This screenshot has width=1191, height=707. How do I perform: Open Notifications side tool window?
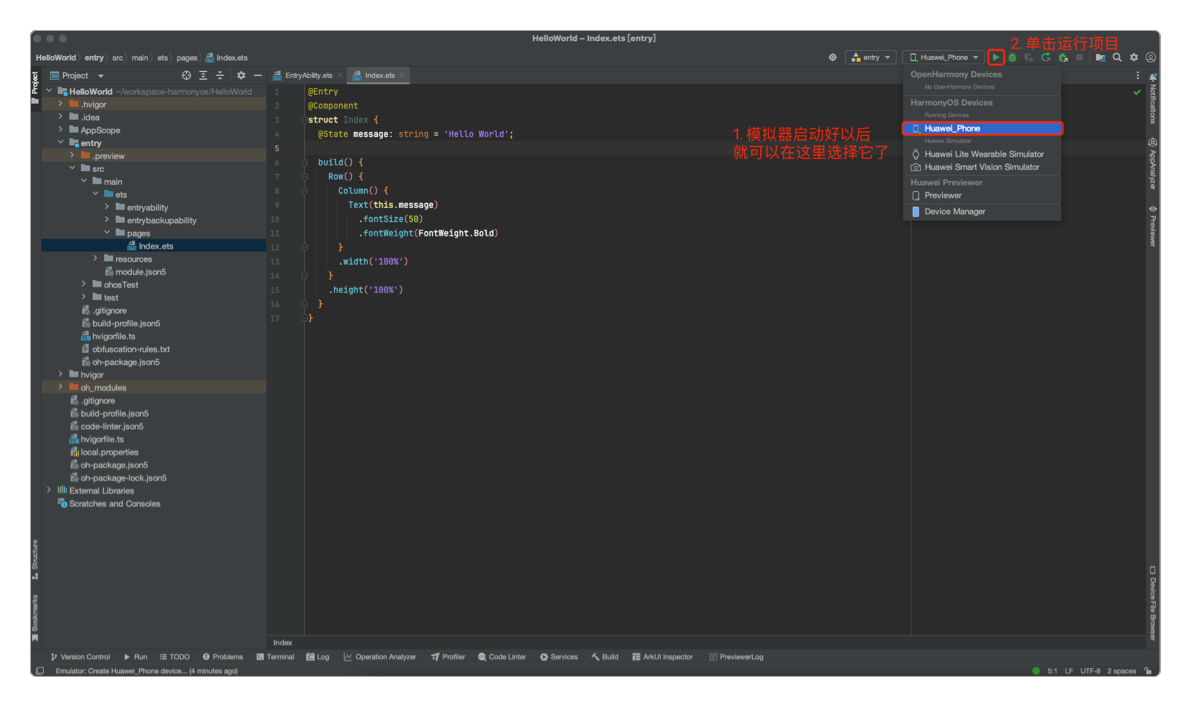pos(1152,99)
